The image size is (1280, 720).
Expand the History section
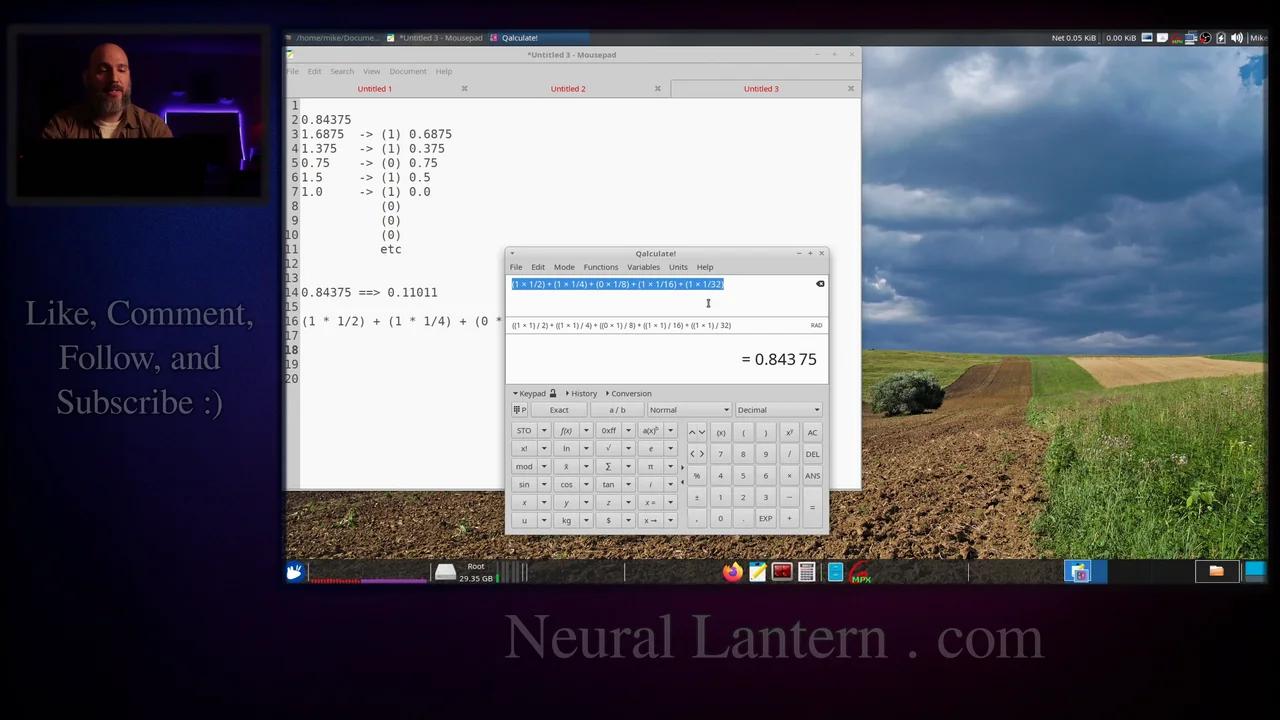tap(583, 393)
